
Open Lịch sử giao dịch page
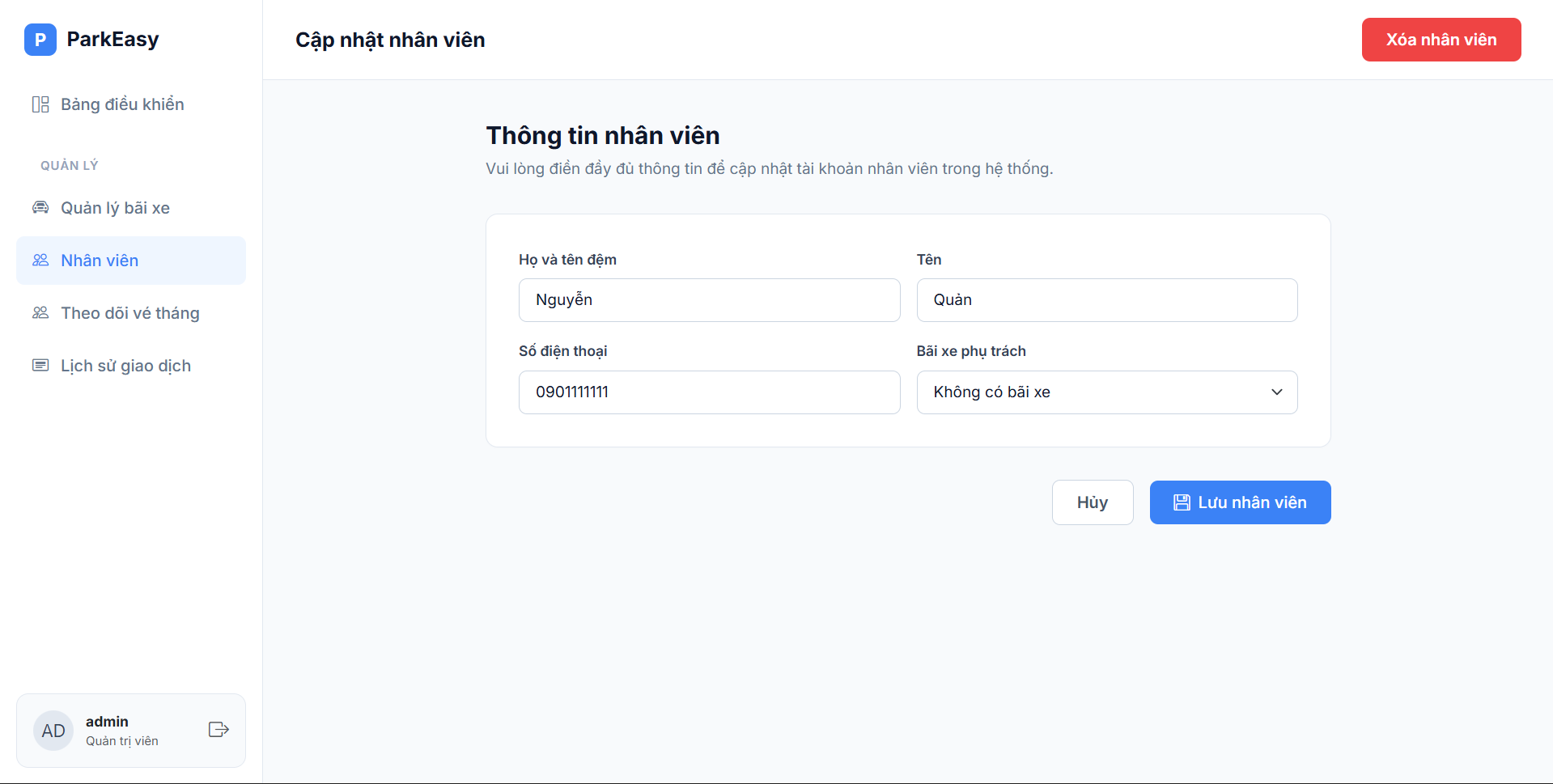[125, 366]
